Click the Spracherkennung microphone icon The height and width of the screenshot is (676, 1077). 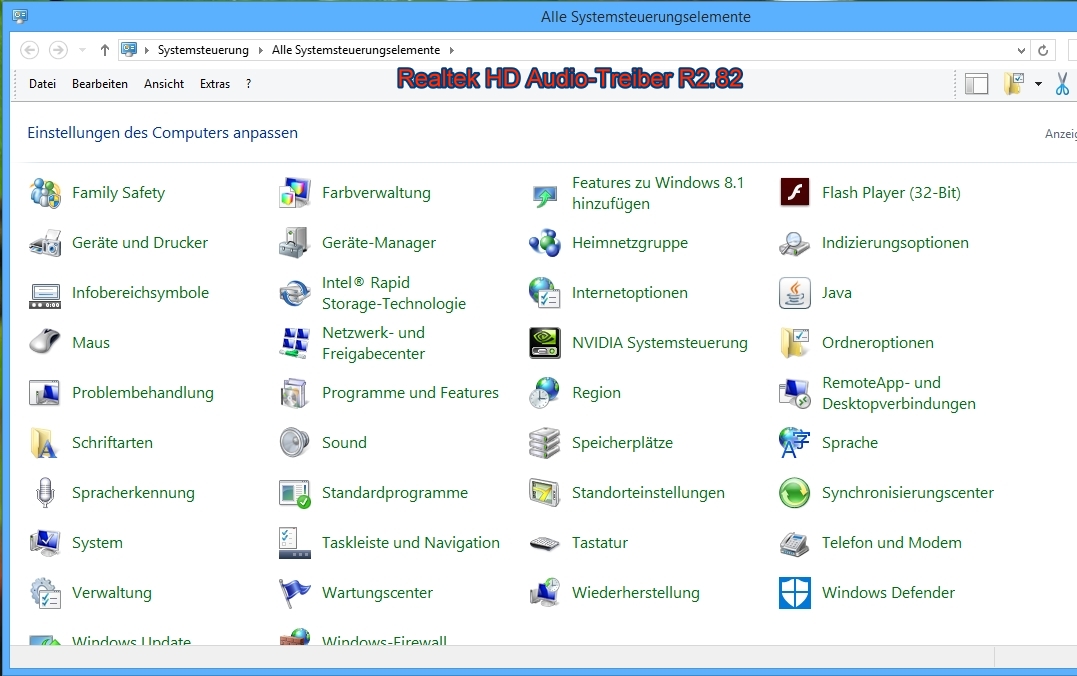[45, 493]
